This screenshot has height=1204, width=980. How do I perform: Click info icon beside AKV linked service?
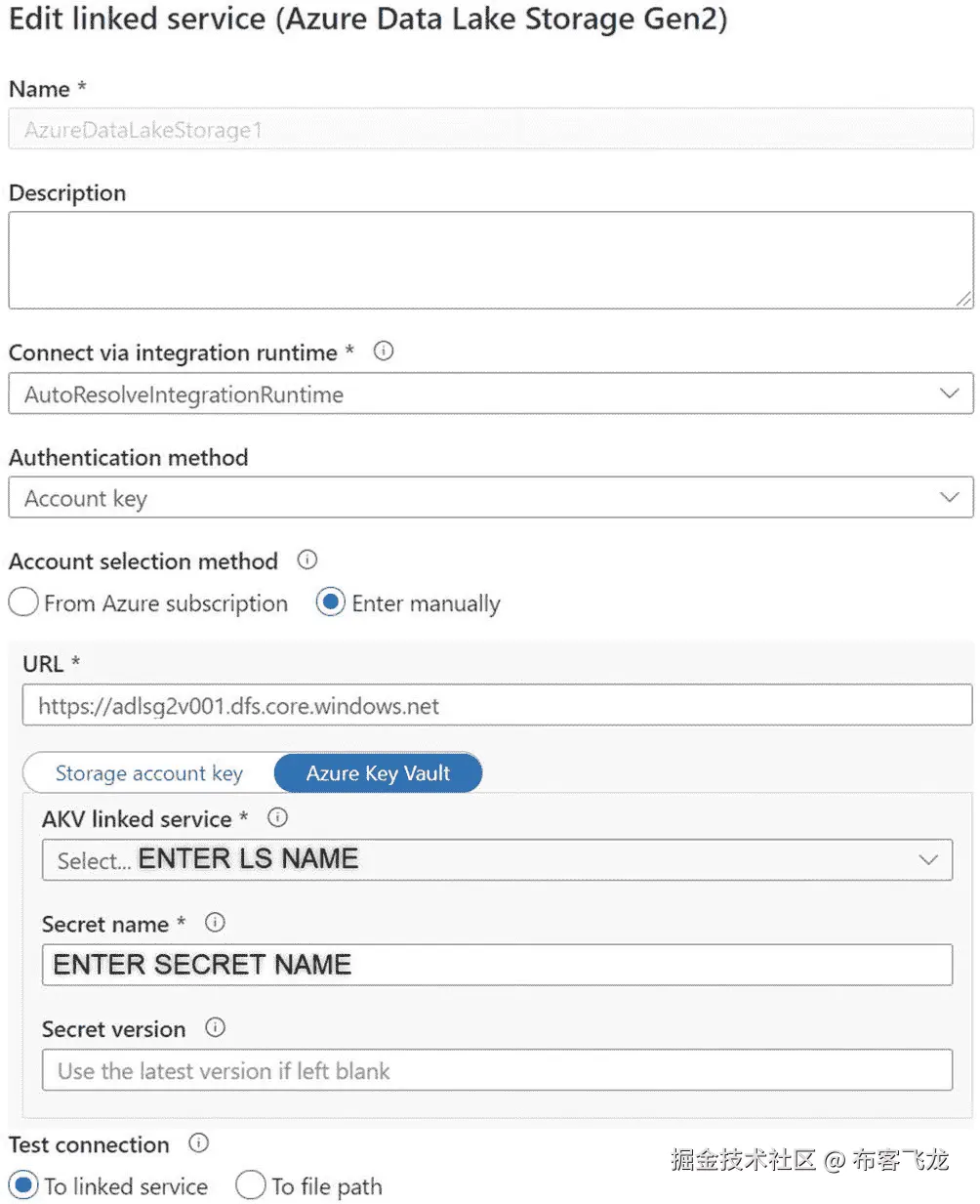coord(277,818)
